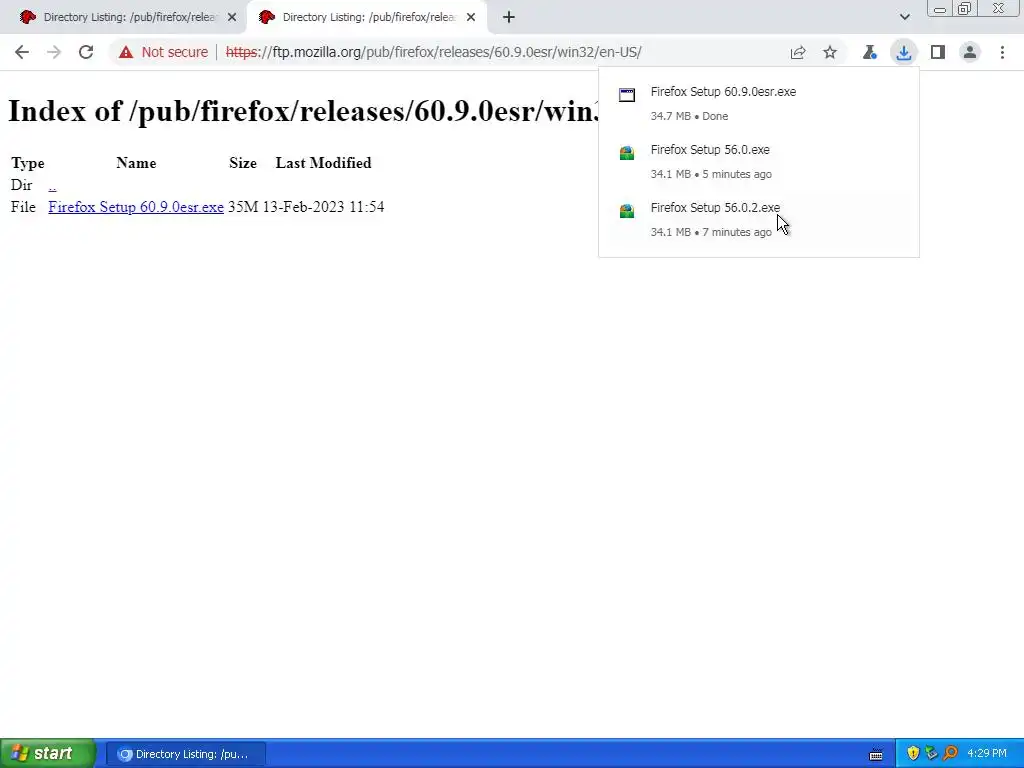Screen dimensions: 1024x768
Task: Click the '13-Feb-2023 11:54' date cell
Action: pos(323,207)
